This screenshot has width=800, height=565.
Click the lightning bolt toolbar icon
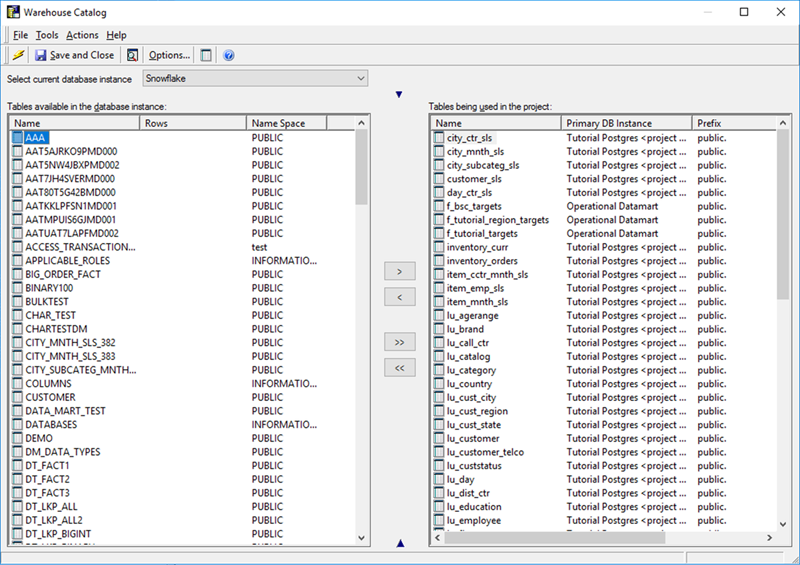coord(18,55)
